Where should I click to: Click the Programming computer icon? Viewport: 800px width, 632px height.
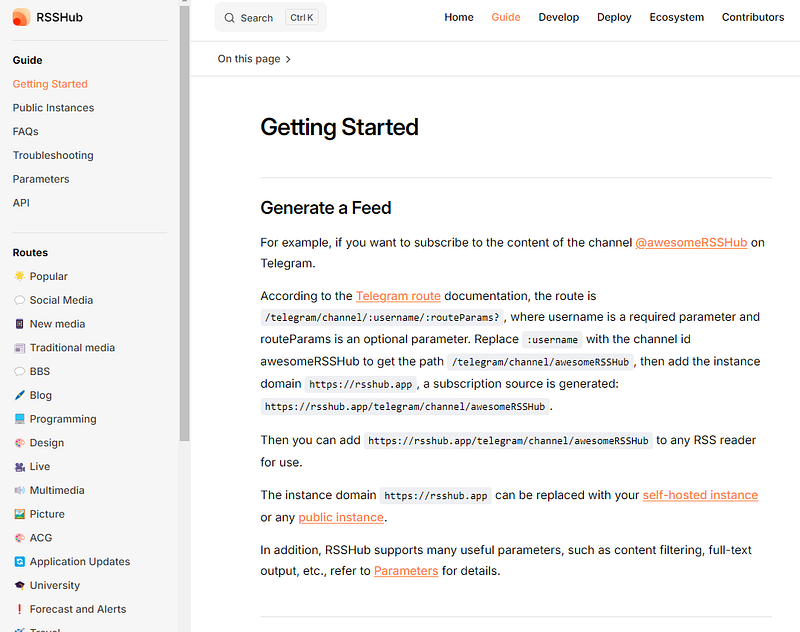pos(19,419)
